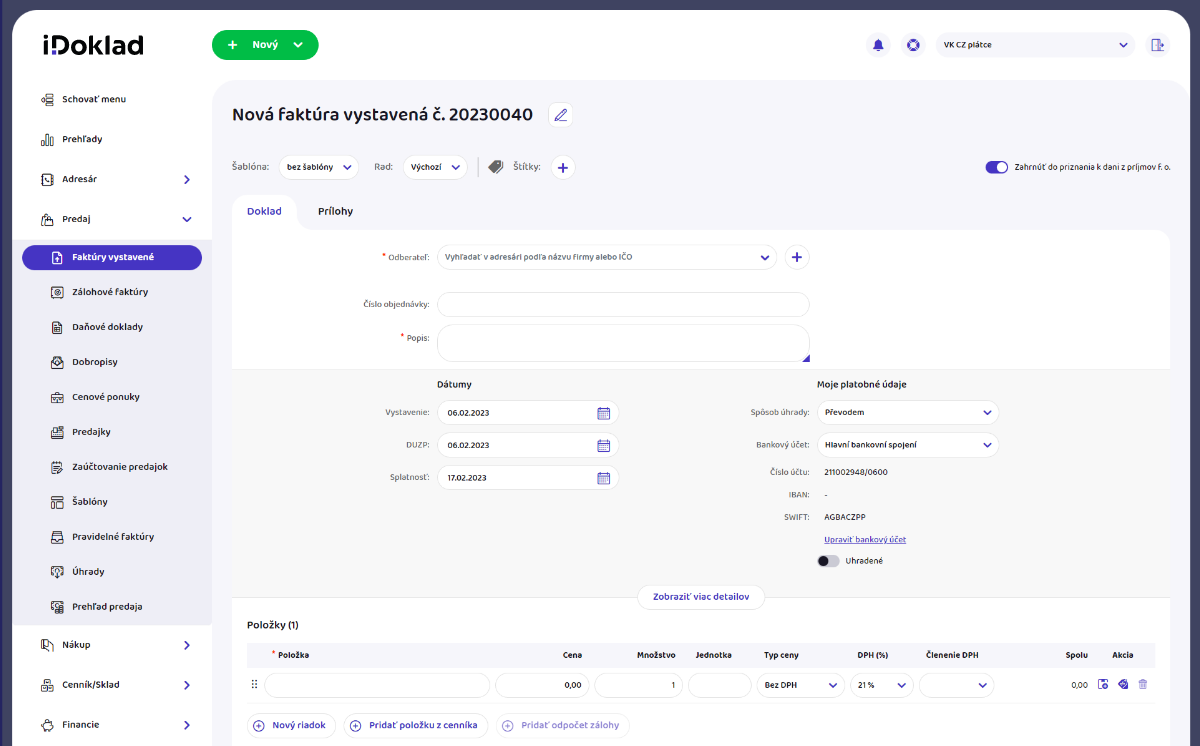Open Zálohové faktúry in sidebar
Screen dimensions: 1200x746
click(110, 292)
